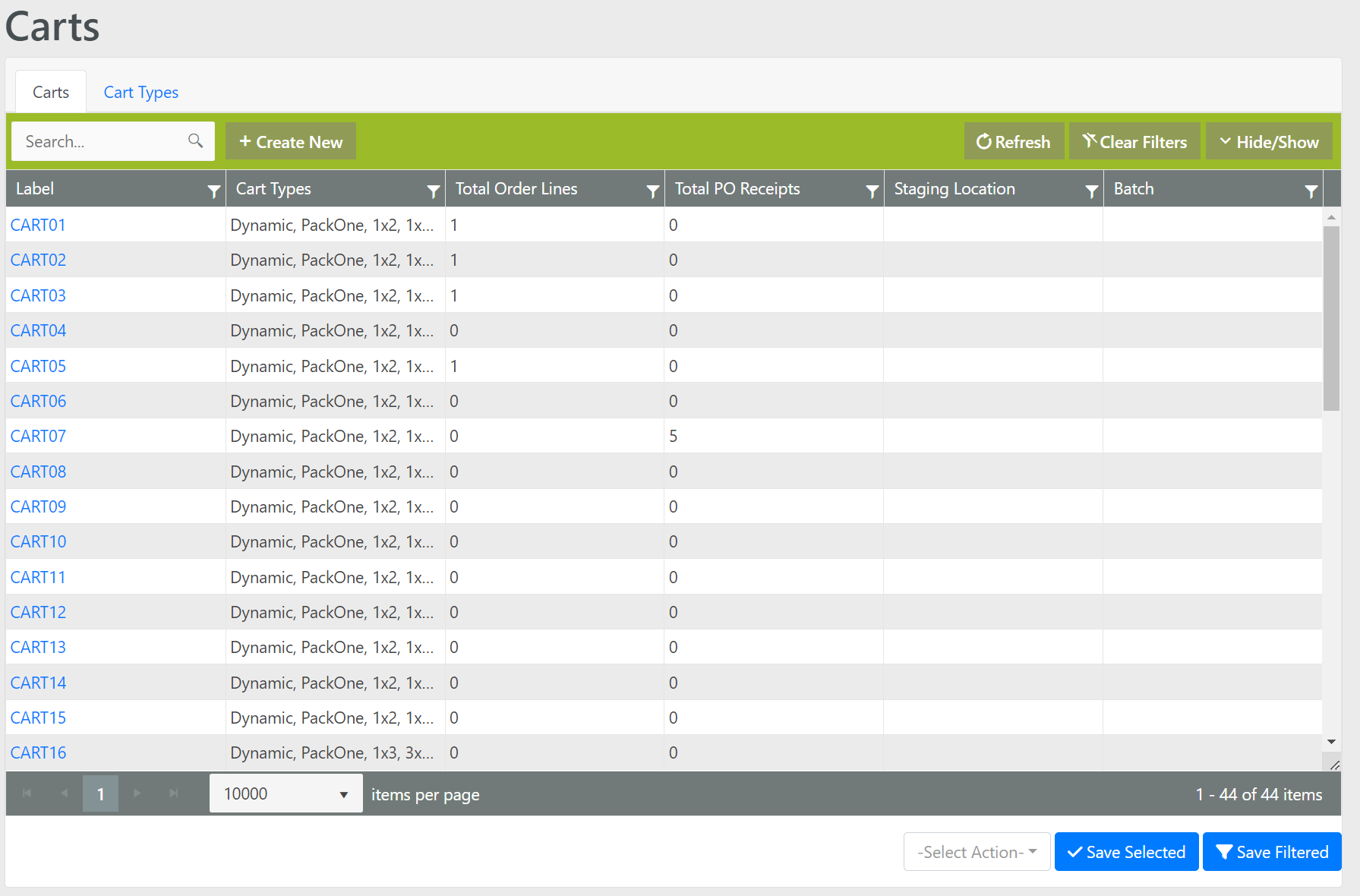
Task: Switch to the Cart Types tab
Action: click(x=141, y=92)
